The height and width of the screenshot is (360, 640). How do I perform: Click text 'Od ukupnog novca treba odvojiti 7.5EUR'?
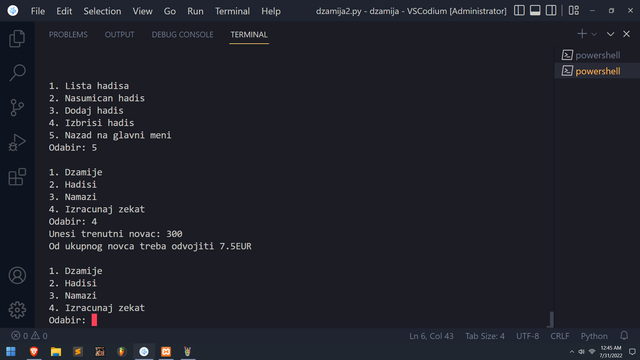click(150, 246)
